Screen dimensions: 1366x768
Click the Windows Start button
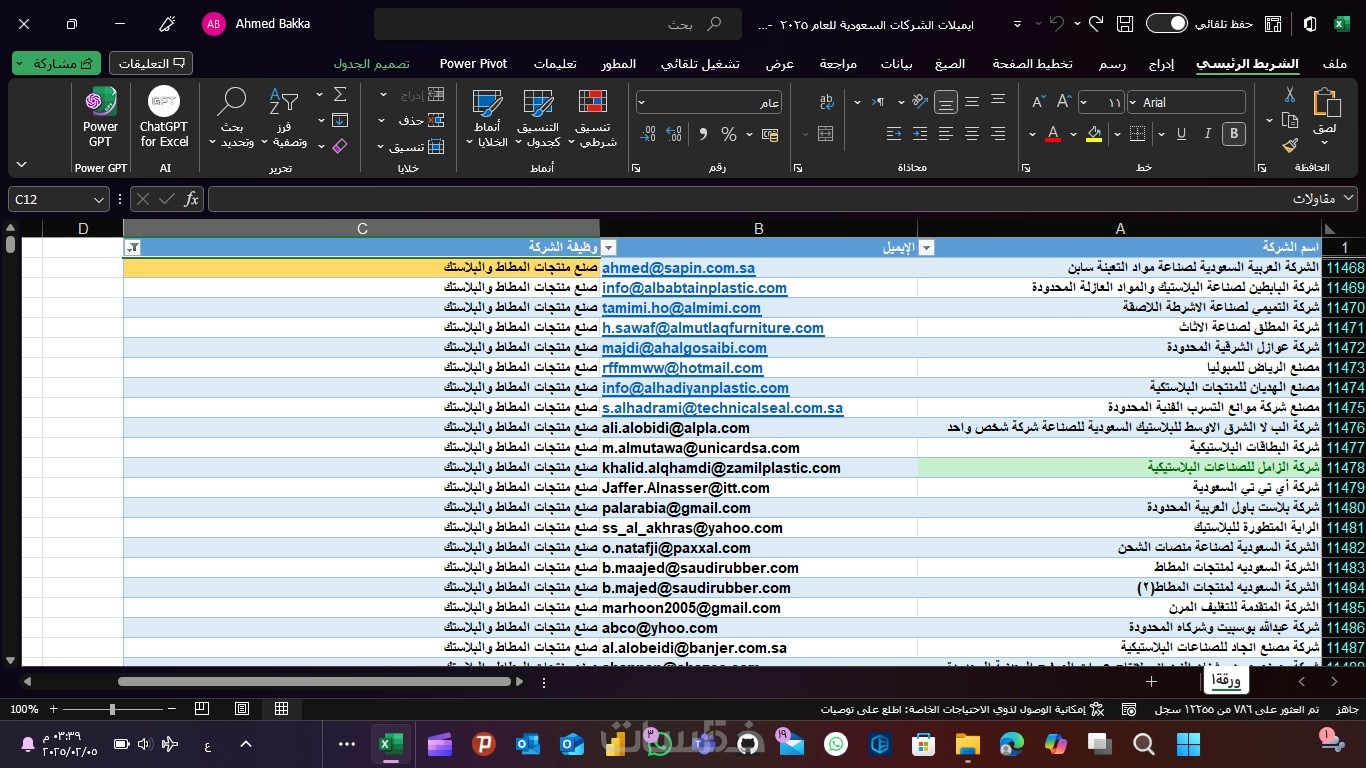1188,744
